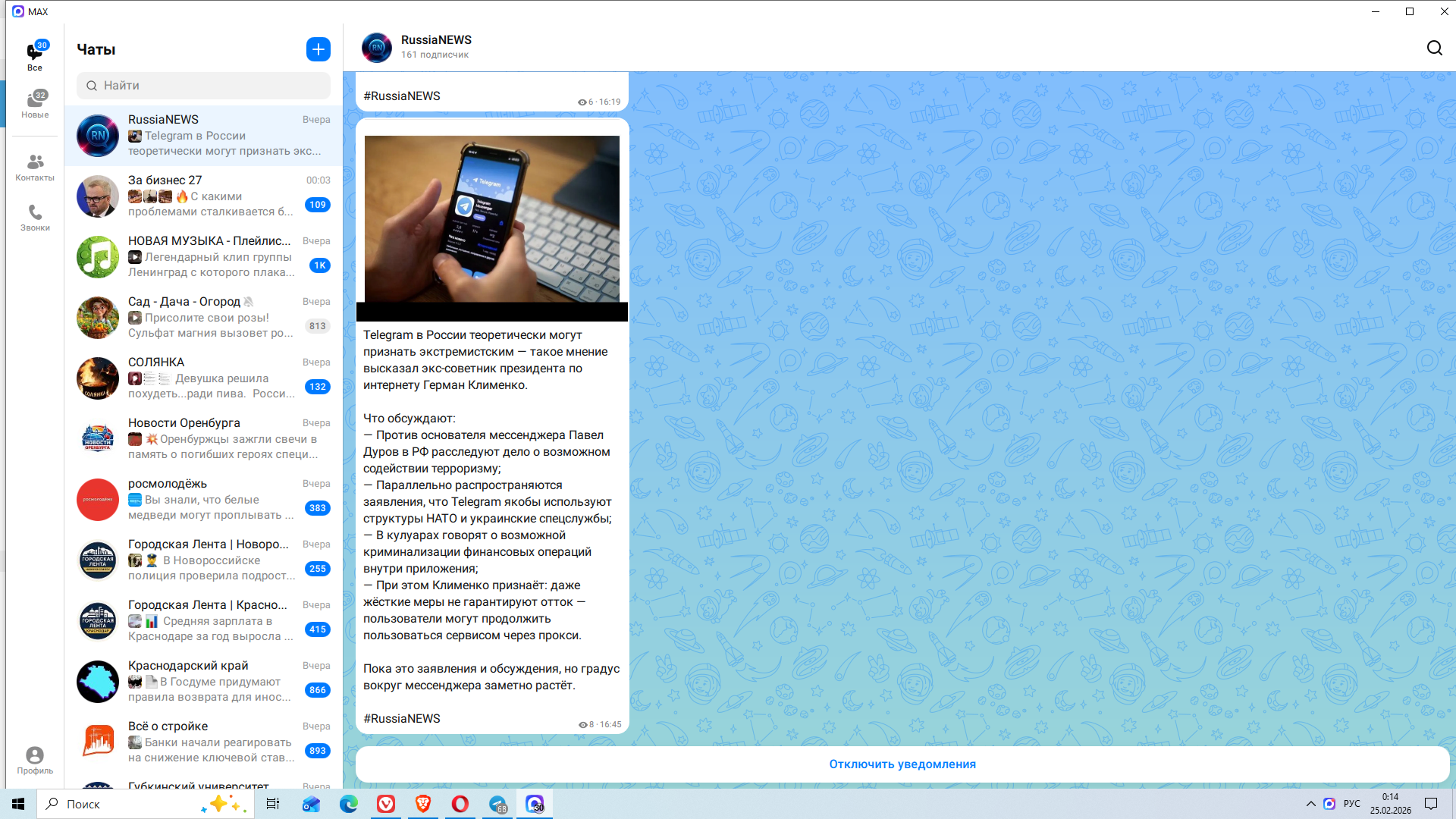Open Windows Task View icon
The height and width of the screenshot is (819, 1456).
[x=273, y=804]
